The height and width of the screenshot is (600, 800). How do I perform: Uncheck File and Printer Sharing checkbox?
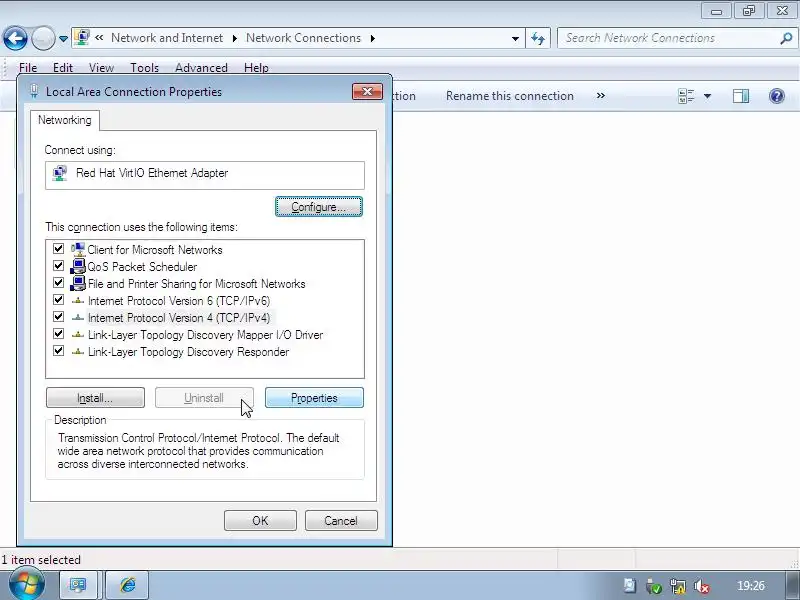59,283
